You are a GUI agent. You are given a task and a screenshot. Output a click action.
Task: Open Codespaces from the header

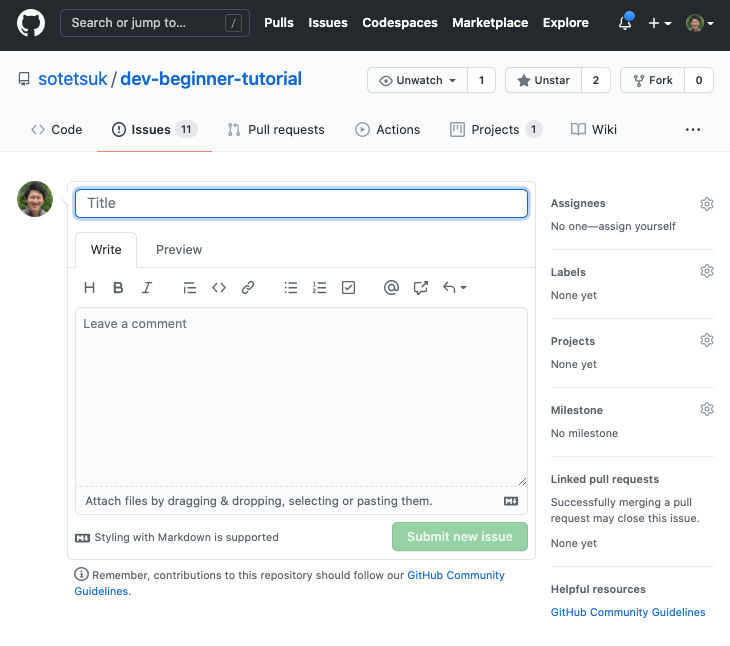[399, 23]
